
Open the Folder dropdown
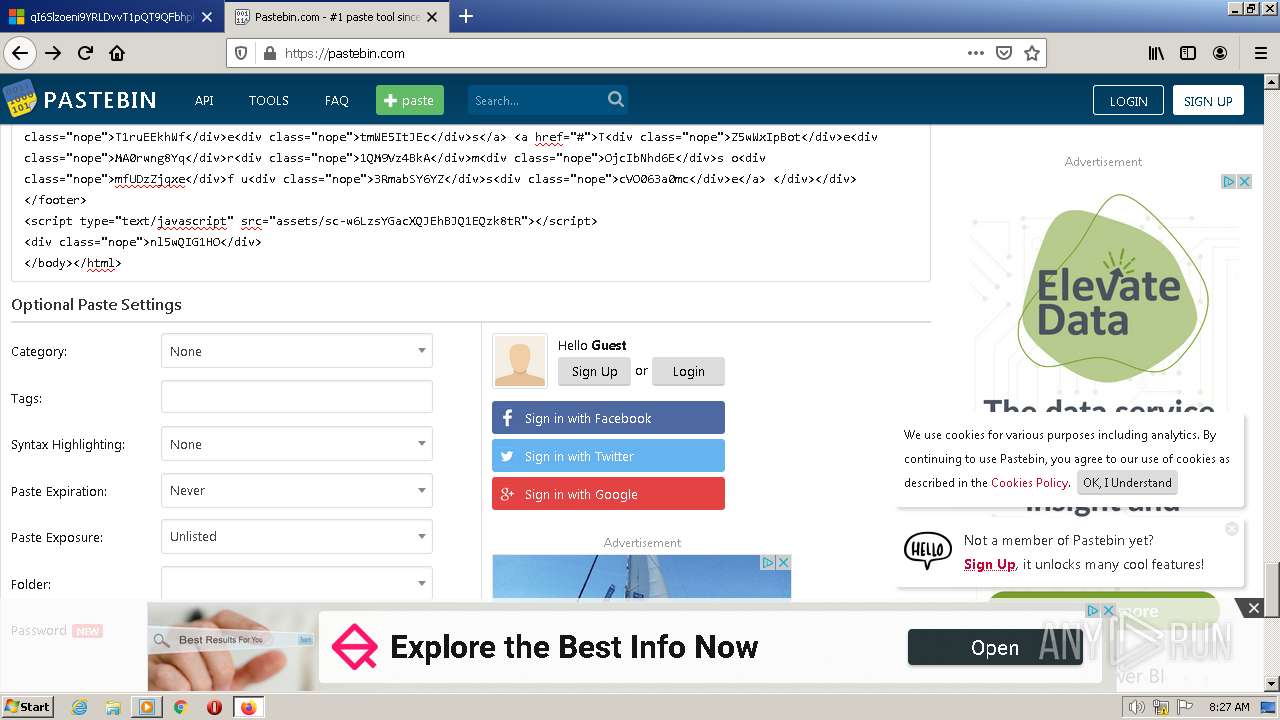[297, 583]
